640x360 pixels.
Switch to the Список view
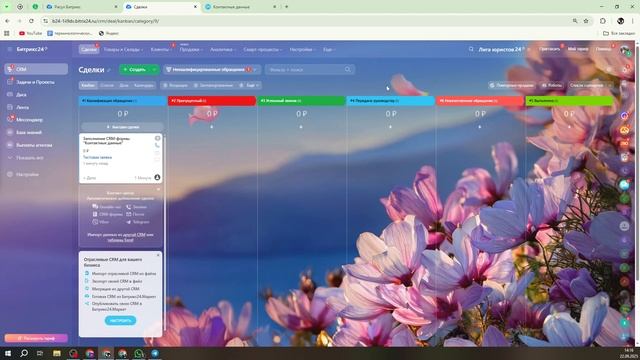point(107,85)
